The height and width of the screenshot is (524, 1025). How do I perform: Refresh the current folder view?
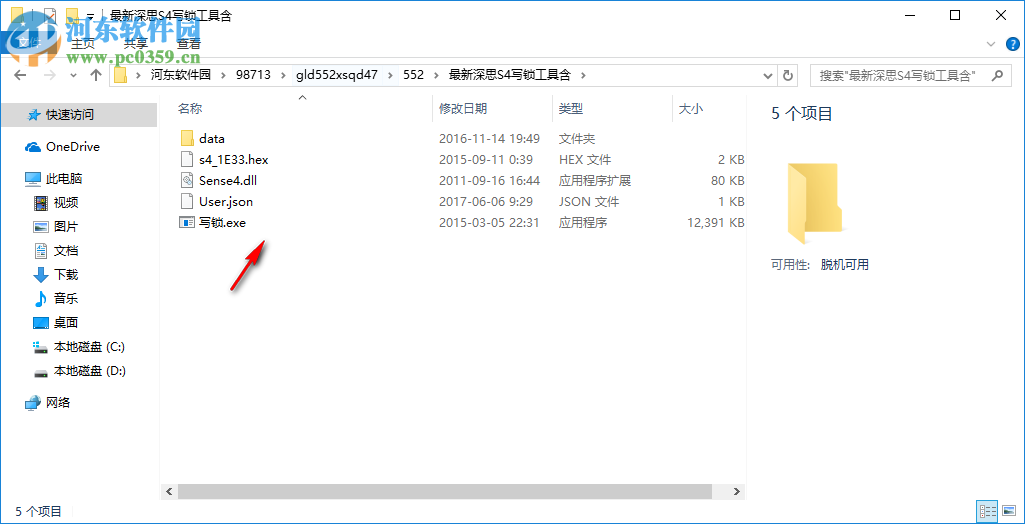point(788,75)
